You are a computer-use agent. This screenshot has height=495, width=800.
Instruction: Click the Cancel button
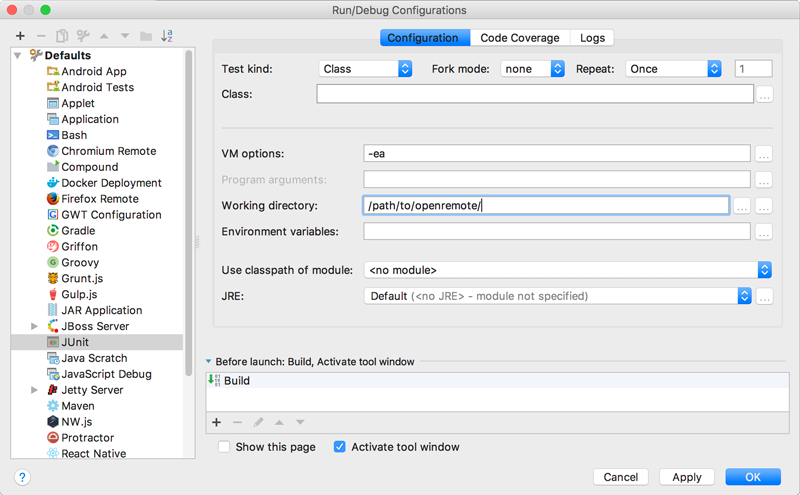[620, 477]
